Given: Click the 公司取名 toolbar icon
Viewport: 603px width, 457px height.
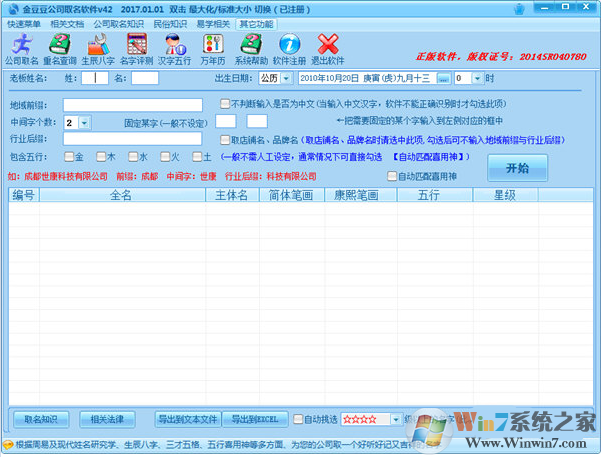Looking at the screenshot, I should pos(22,45).
